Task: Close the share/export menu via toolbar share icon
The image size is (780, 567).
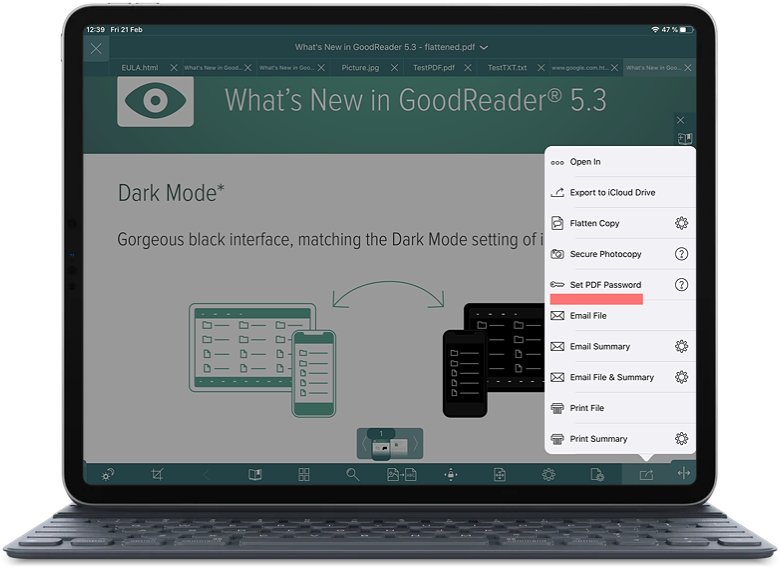Action: (x=646, y=475)
